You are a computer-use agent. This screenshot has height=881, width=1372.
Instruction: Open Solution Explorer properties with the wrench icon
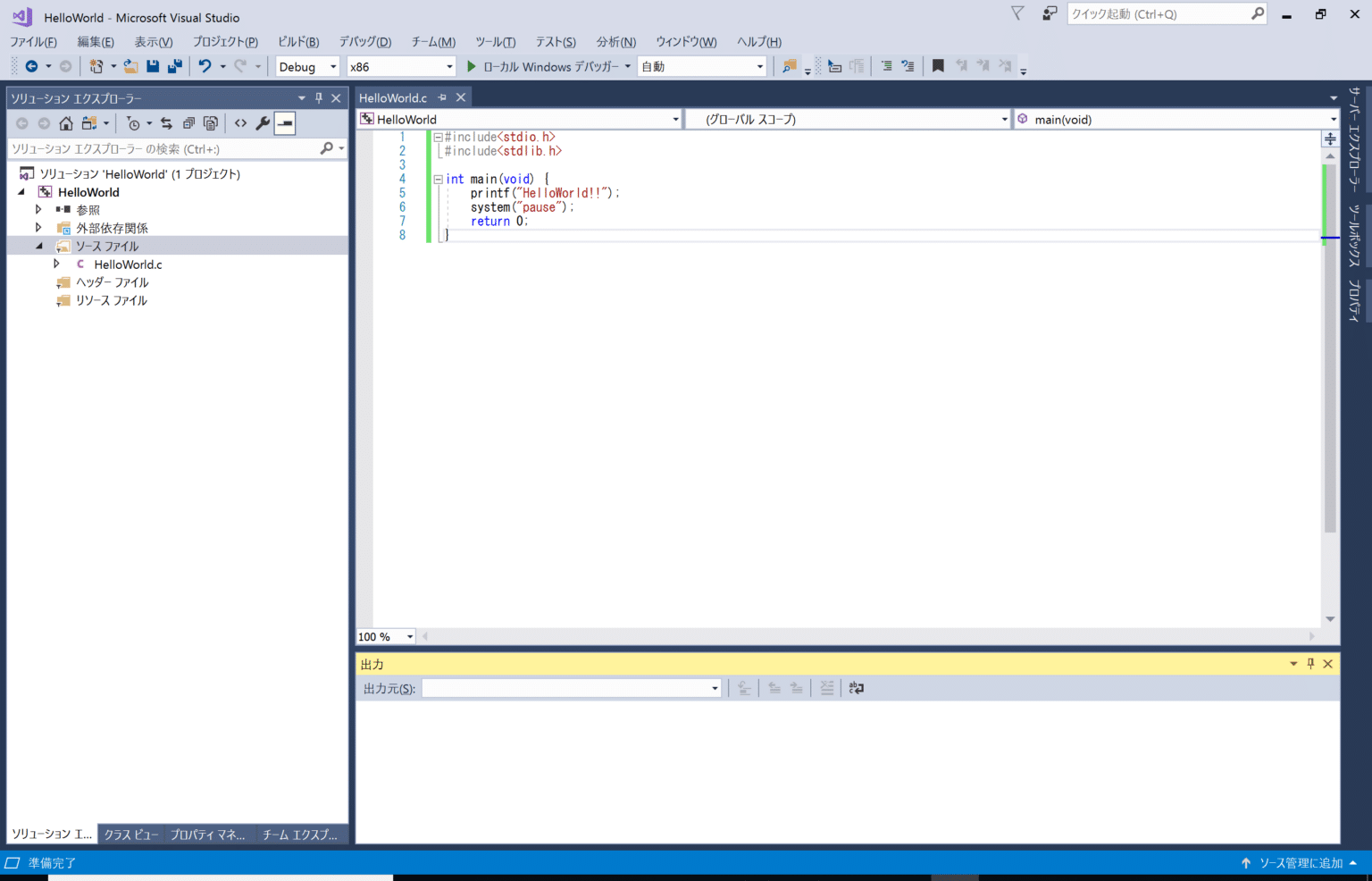coord(262,123)
